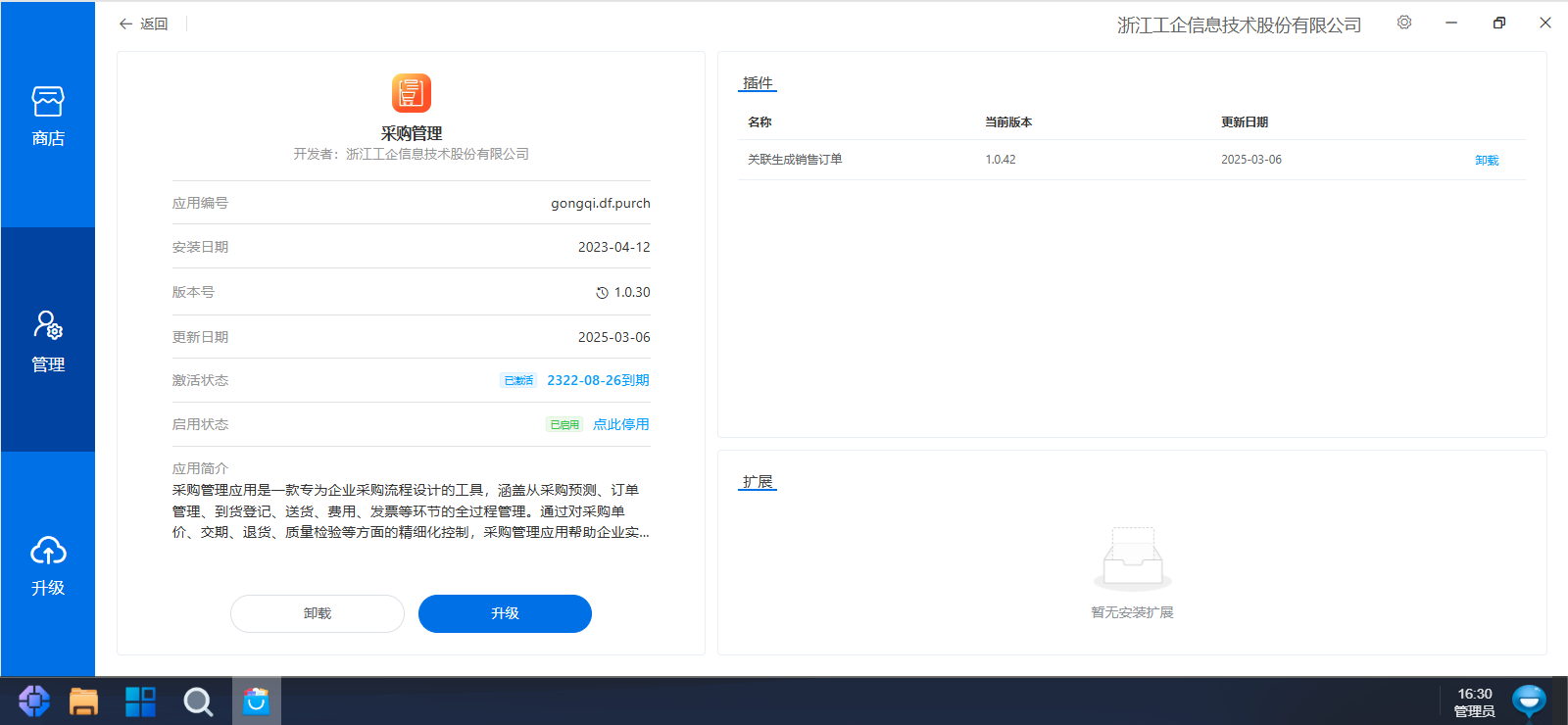Click company name 浙江工企信息技术股份有限公司 in title bar
The height and width of the screenshot is (725, 1568).
tap(1240, 24)
